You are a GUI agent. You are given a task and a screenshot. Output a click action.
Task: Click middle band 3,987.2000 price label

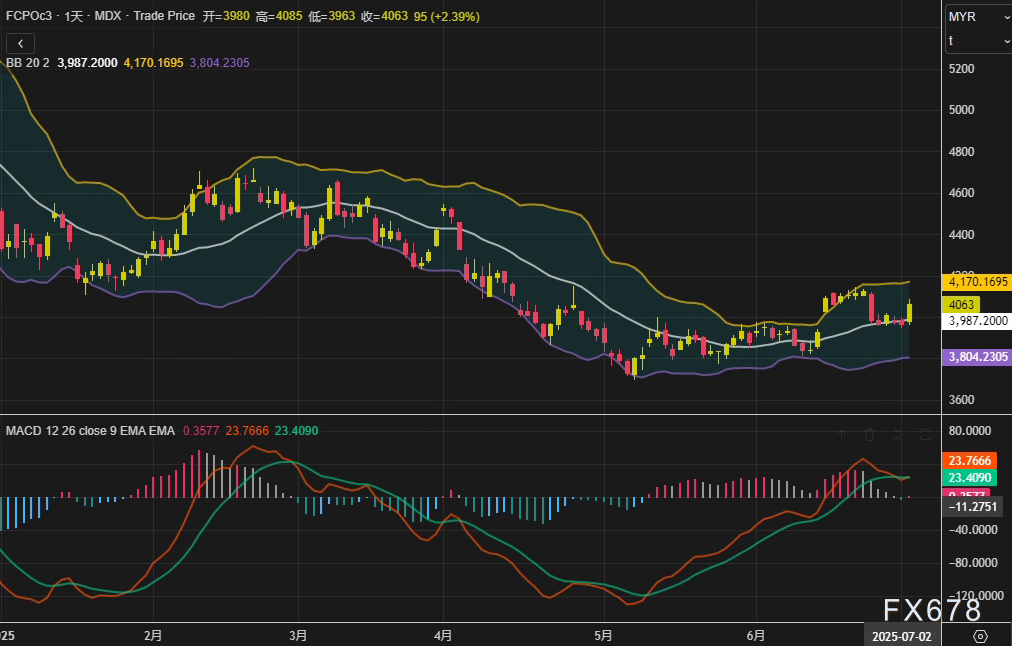[977, 321]
